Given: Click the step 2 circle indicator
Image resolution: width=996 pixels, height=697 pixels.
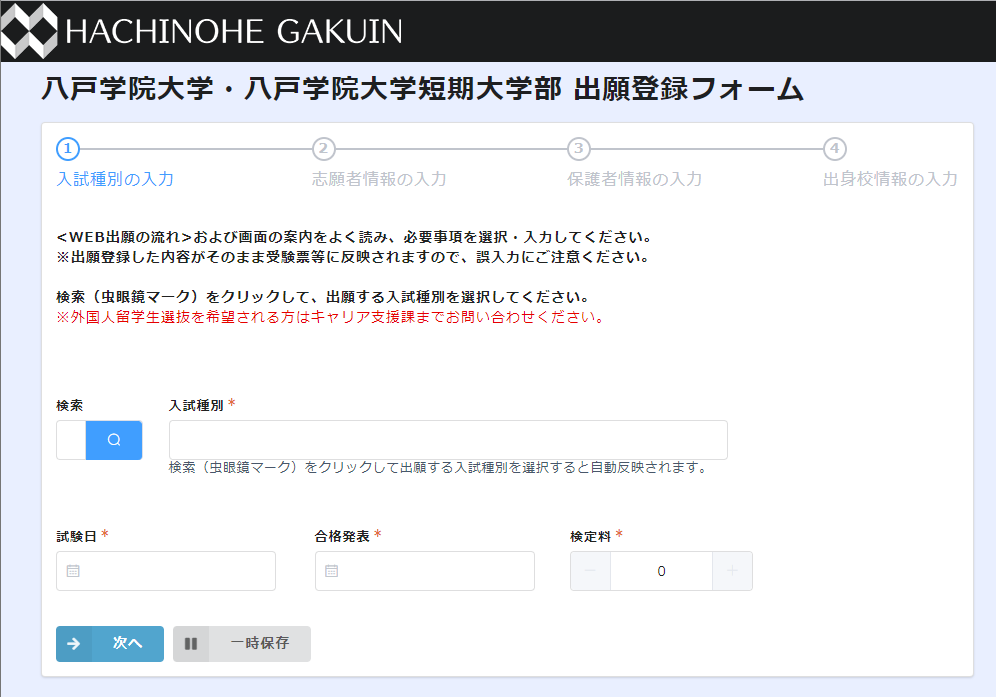Looking at the screenshot, I should (323, 149).
